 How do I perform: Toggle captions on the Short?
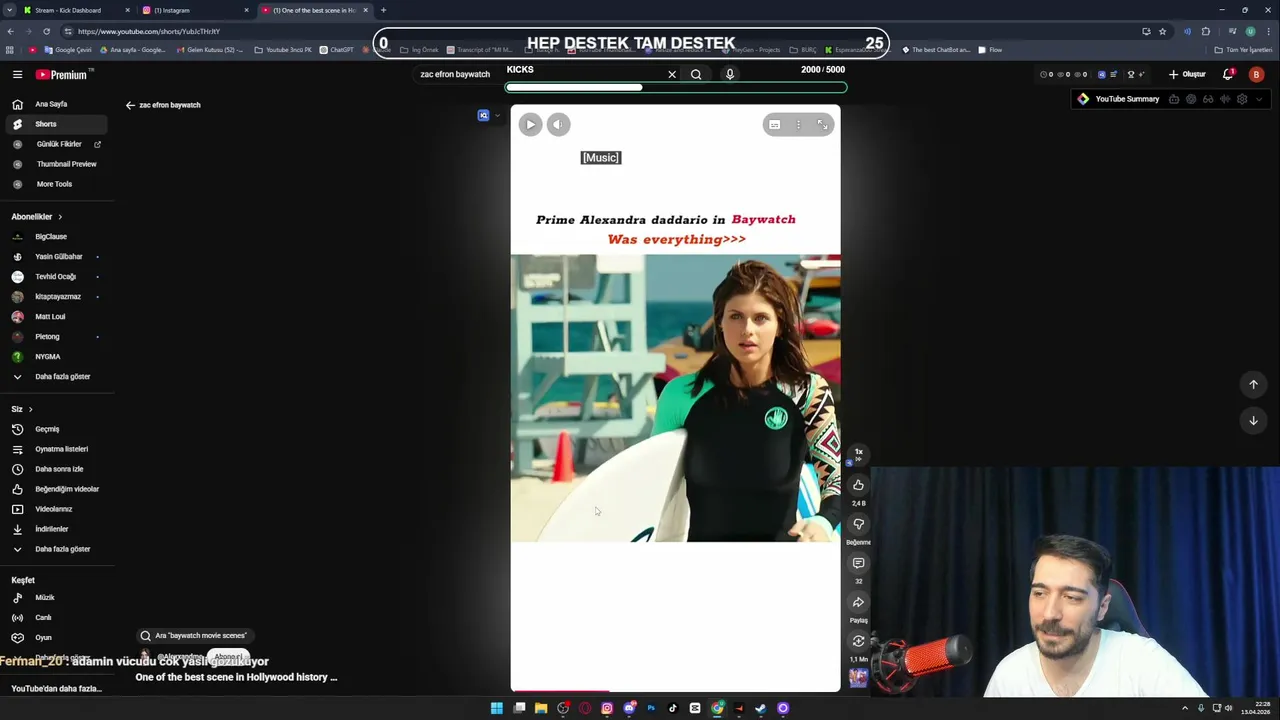[x=774, y=125]
